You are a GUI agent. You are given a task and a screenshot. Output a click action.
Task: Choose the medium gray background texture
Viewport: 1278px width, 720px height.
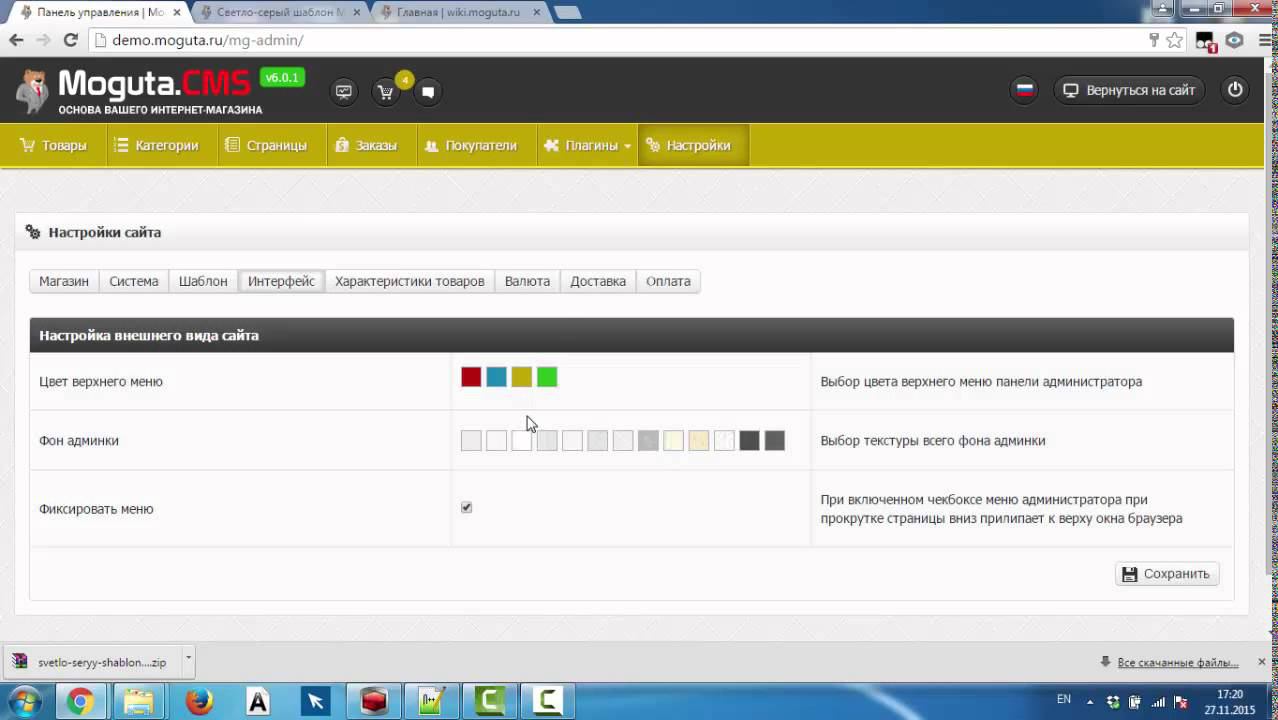tap(648, 440)
